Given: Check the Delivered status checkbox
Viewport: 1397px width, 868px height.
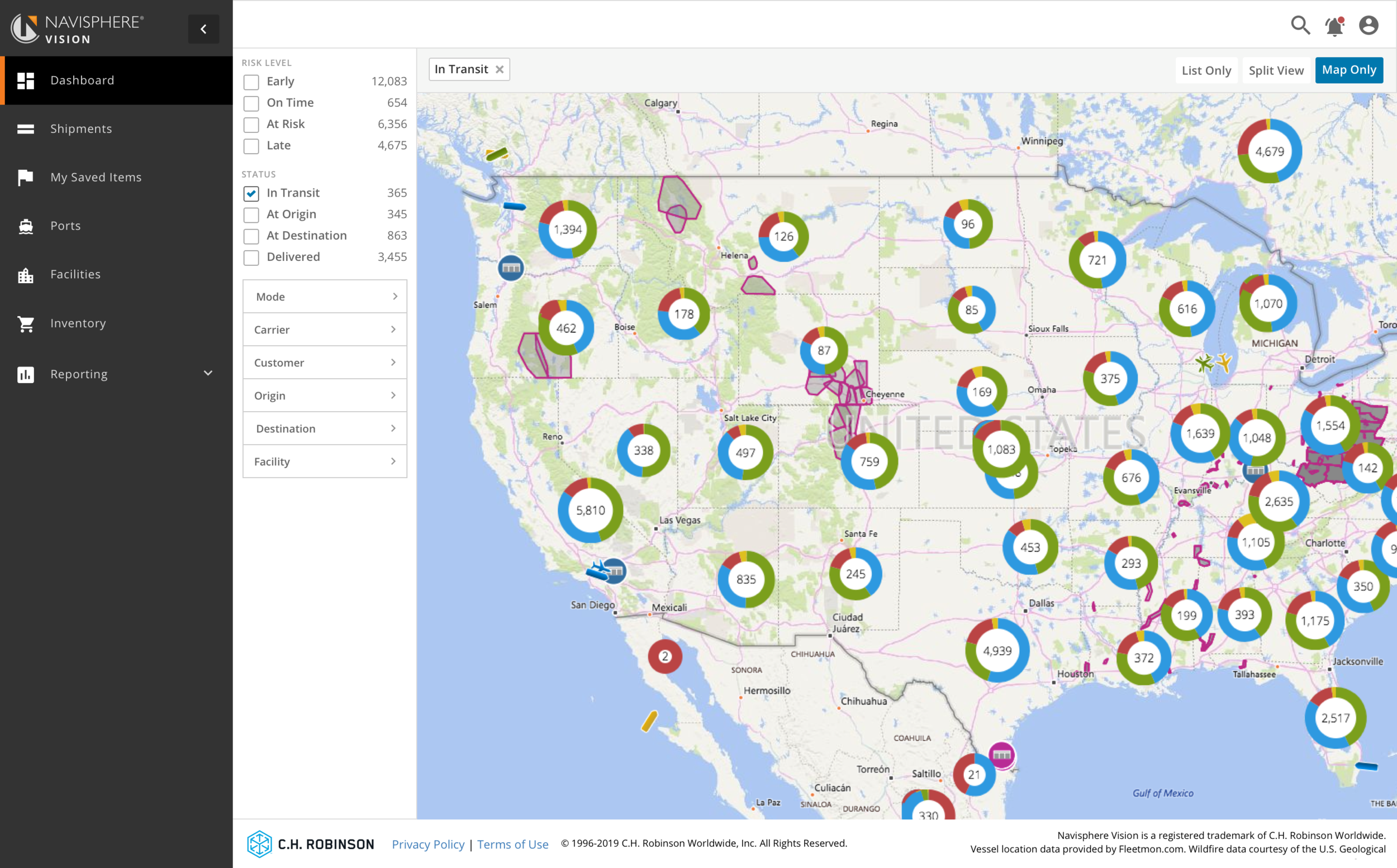Looking at the screenshot, I should 251,257.
